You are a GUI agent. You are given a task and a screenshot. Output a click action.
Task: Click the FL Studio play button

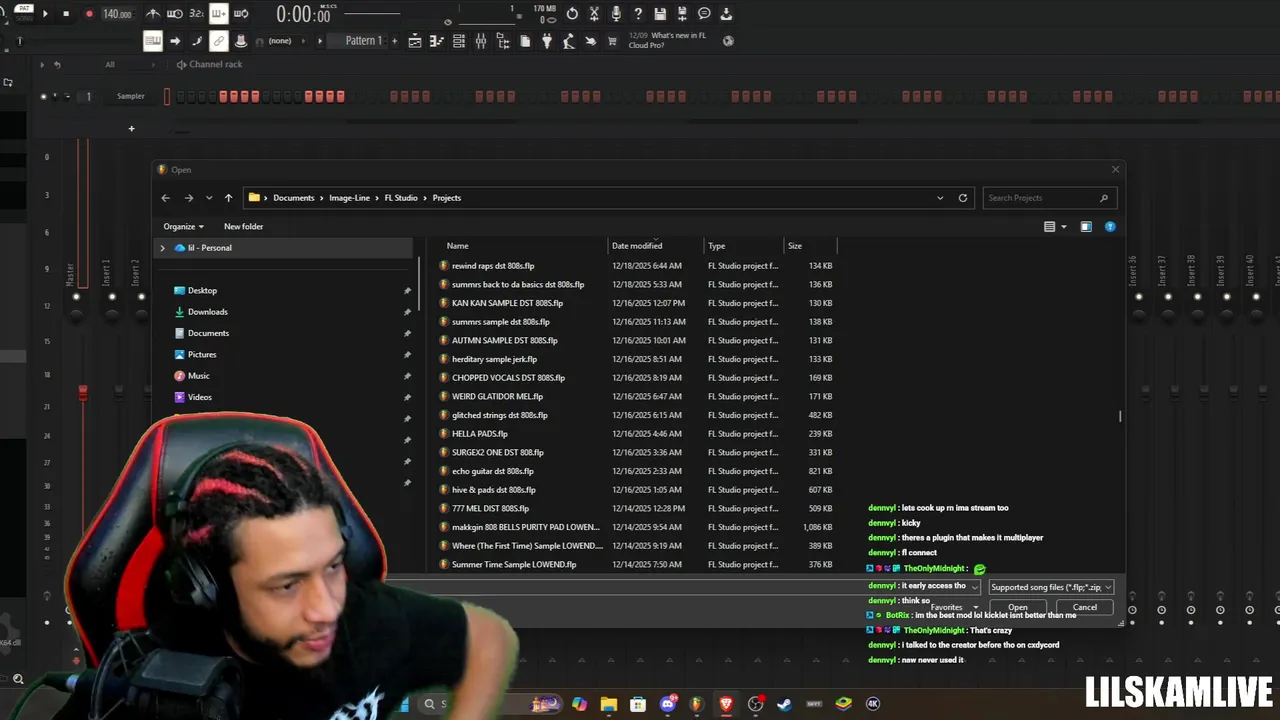(x=45, y=13)
